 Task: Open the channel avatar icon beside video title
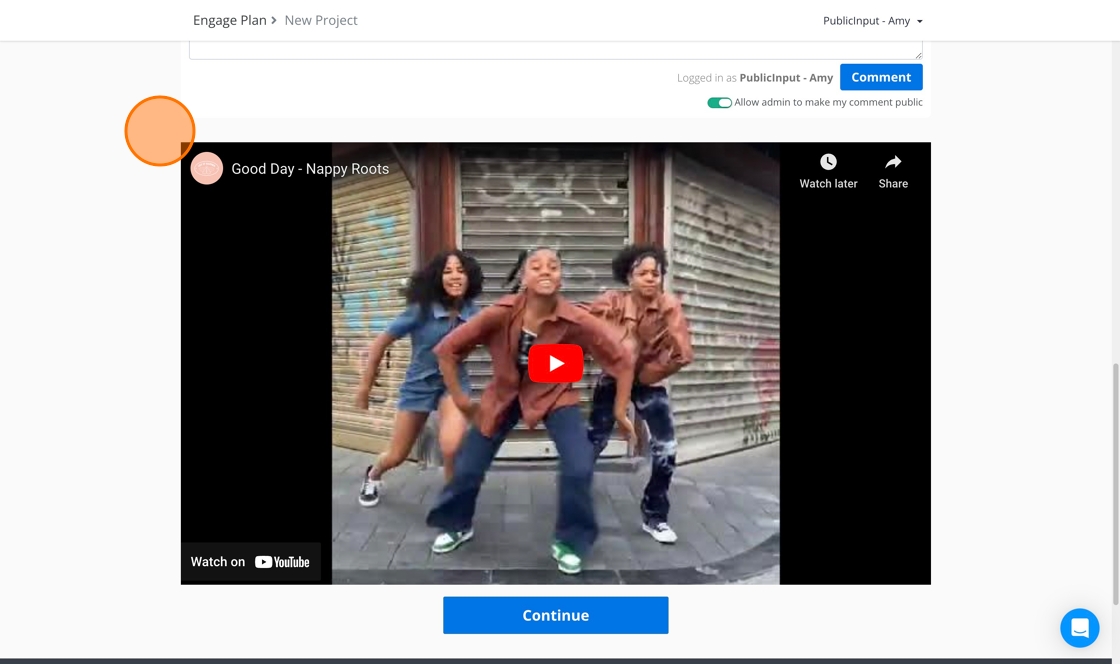click(207, 169)
